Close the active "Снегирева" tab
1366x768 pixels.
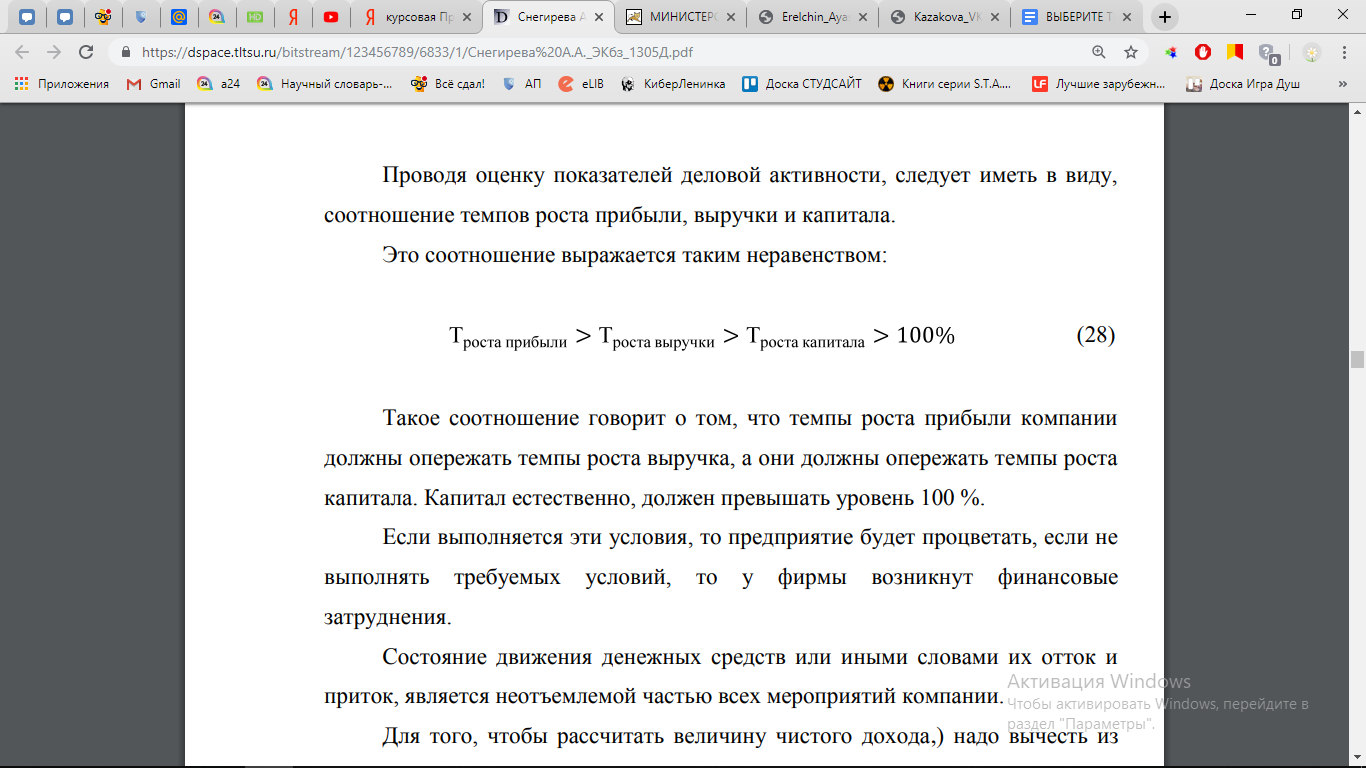pyautogui.click(x=597, y=17)
